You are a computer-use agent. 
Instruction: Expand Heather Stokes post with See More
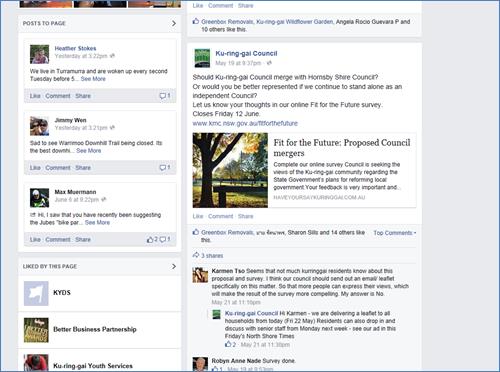[93, 79]
